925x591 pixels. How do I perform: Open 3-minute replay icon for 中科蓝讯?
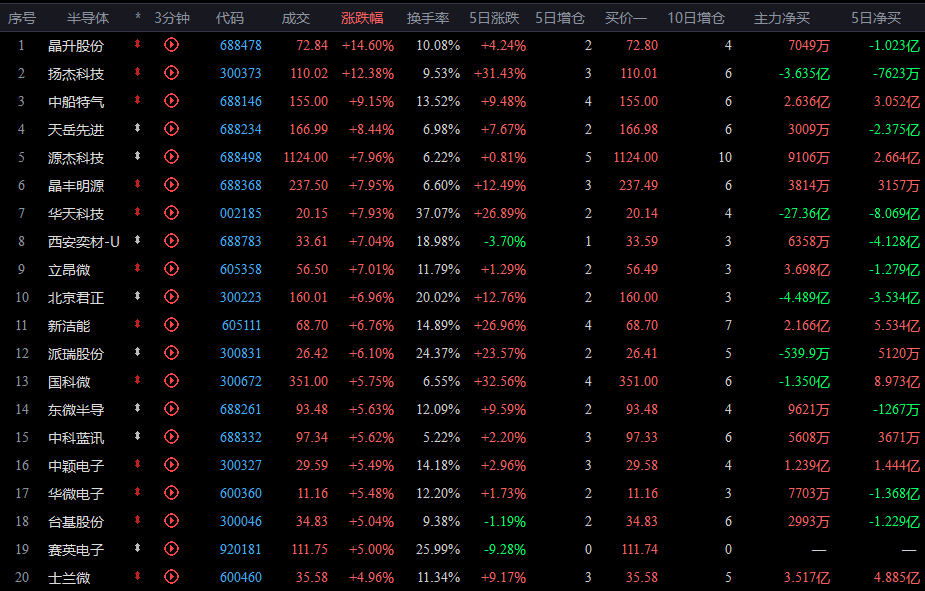coord(171,436)
